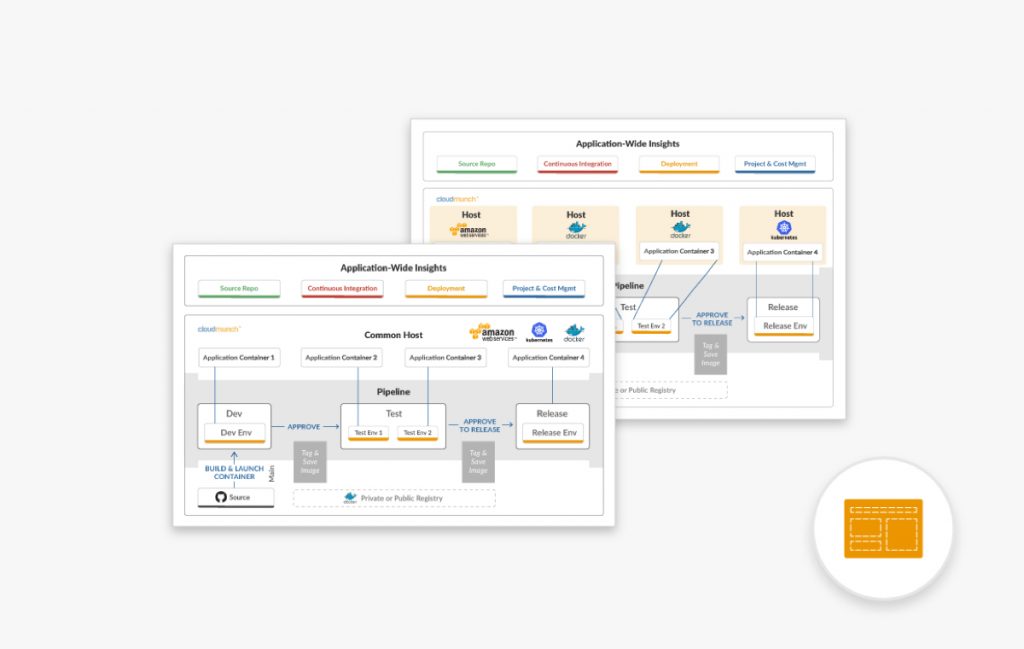
Task: Click the BUILD & LAUNCH CONTAINER label
Action: tap(234, 473)
